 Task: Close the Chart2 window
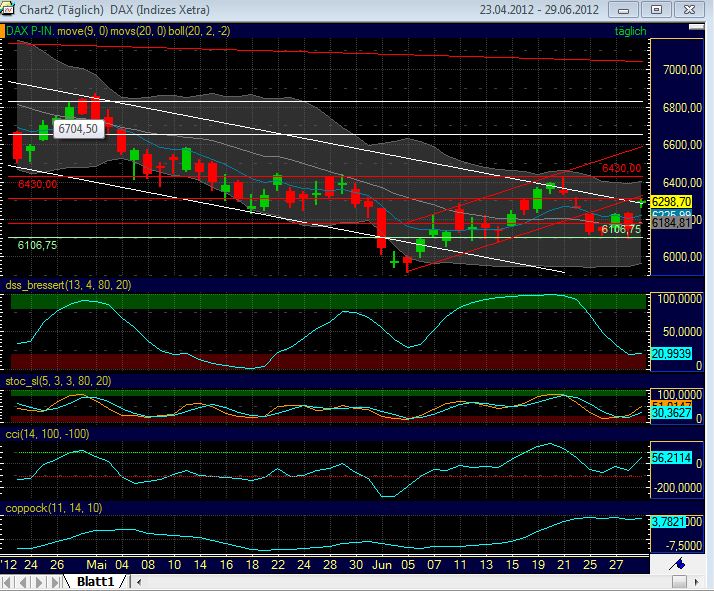(x=689, y=10)
